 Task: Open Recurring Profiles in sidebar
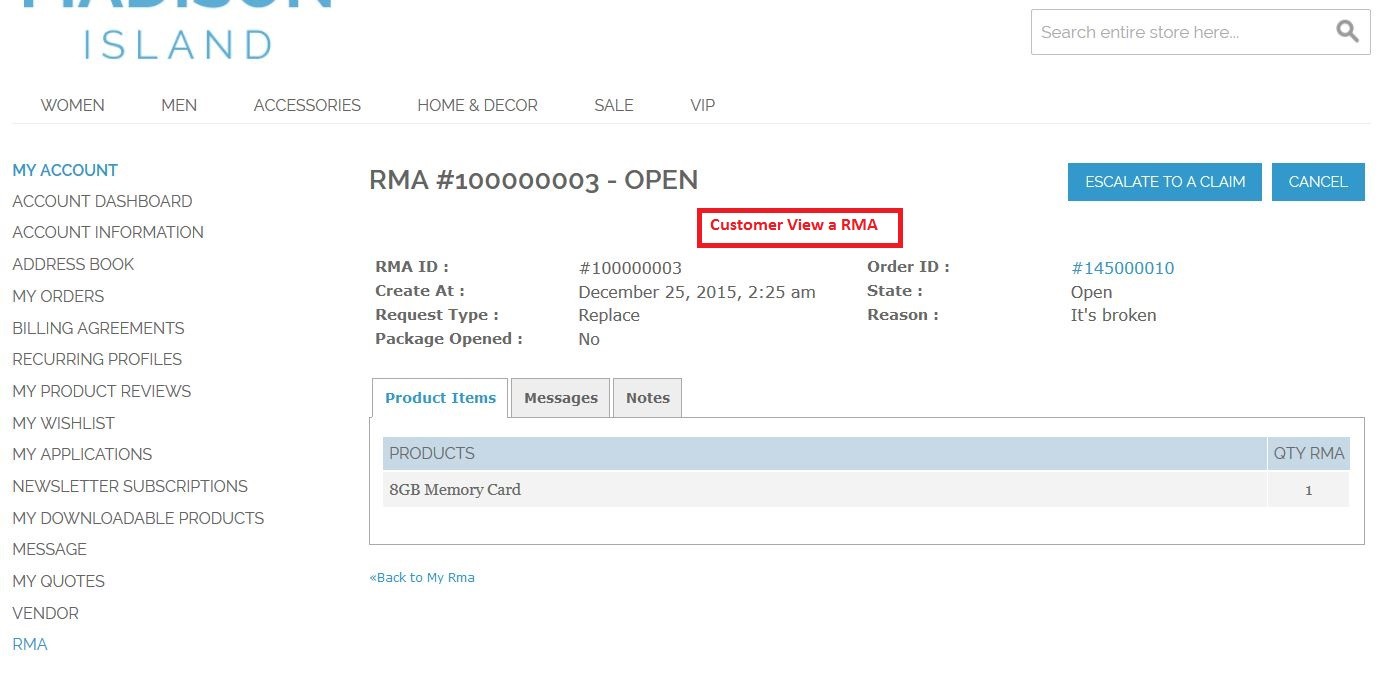(97, 359)
